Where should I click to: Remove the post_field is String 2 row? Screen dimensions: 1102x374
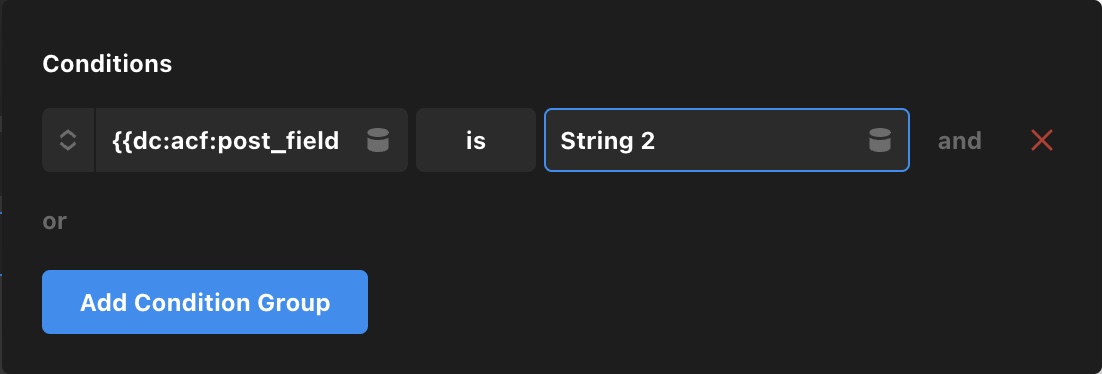click(1042, 141)
